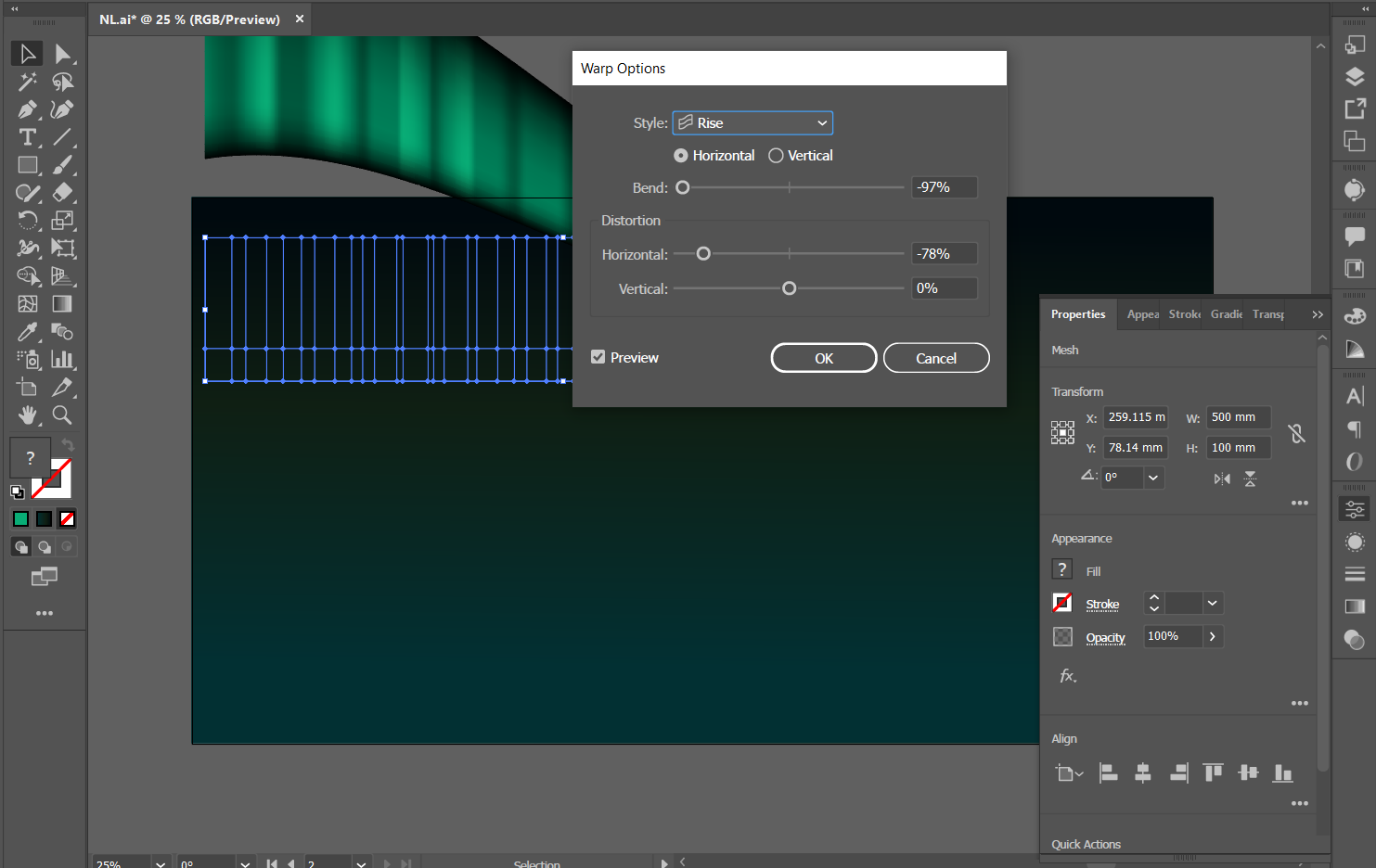
Task: Select the Artboard tool
Action: [x=27, y=388]
